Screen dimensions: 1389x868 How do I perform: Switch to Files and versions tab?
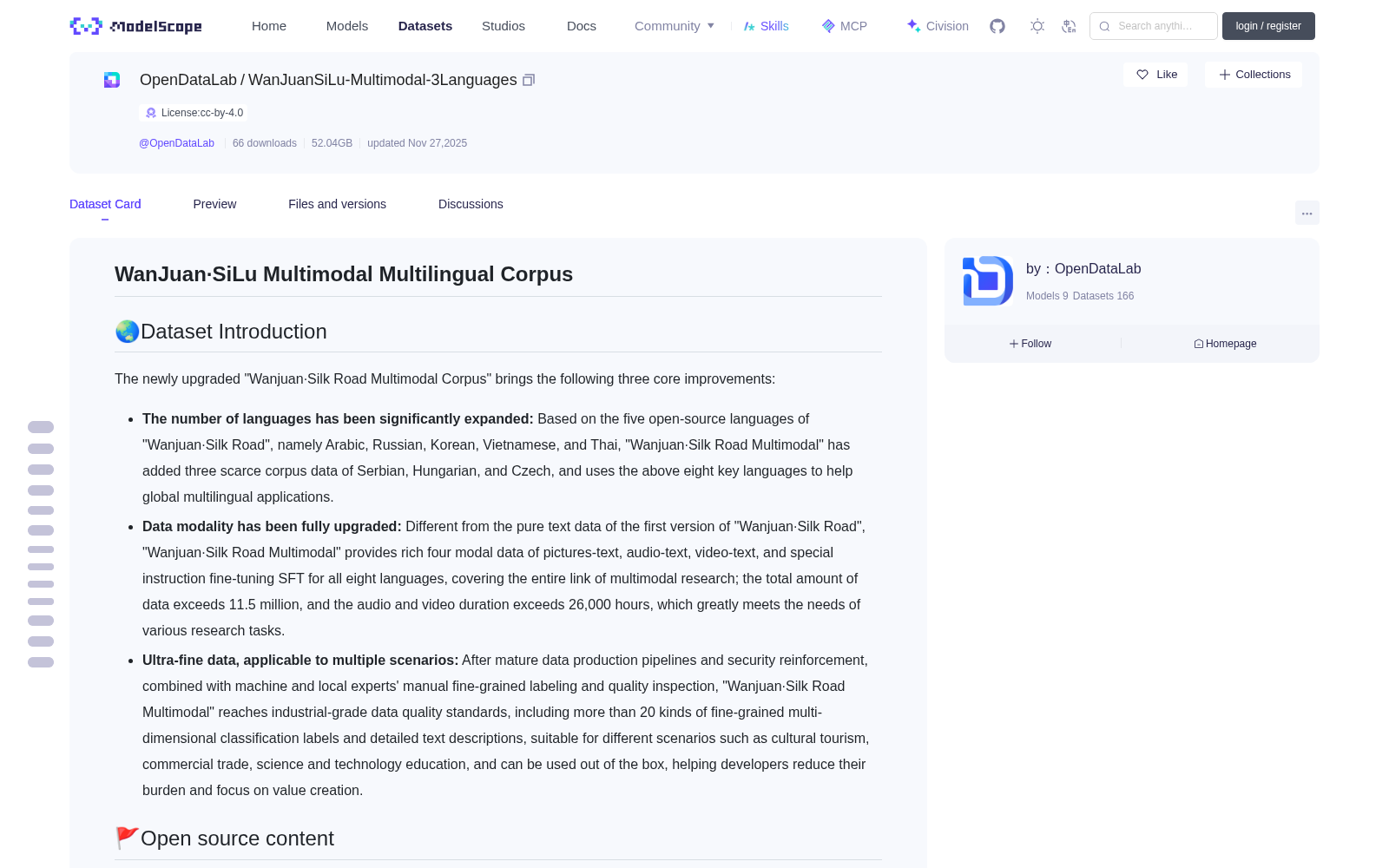click(x=337, y=204)
